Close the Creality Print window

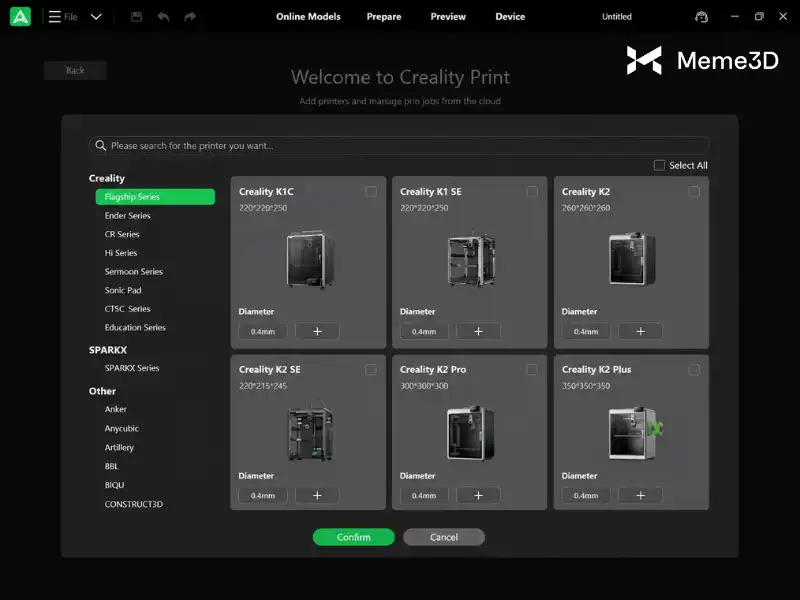tap(783, 16)
